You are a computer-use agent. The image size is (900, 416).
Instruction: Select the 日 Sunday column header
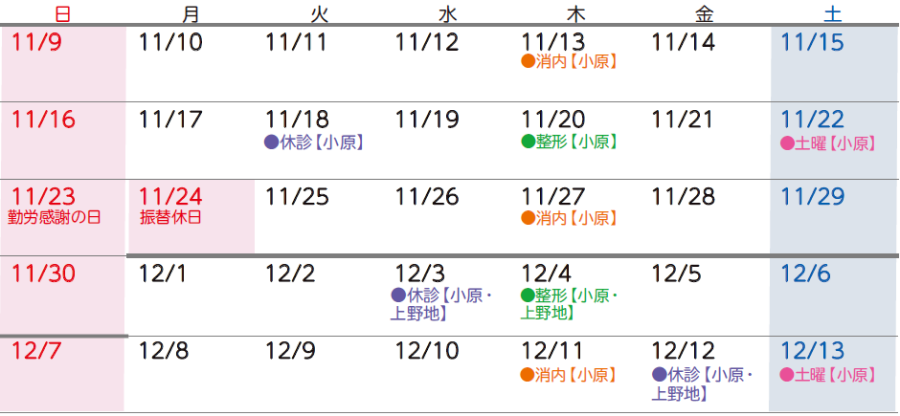63,14
